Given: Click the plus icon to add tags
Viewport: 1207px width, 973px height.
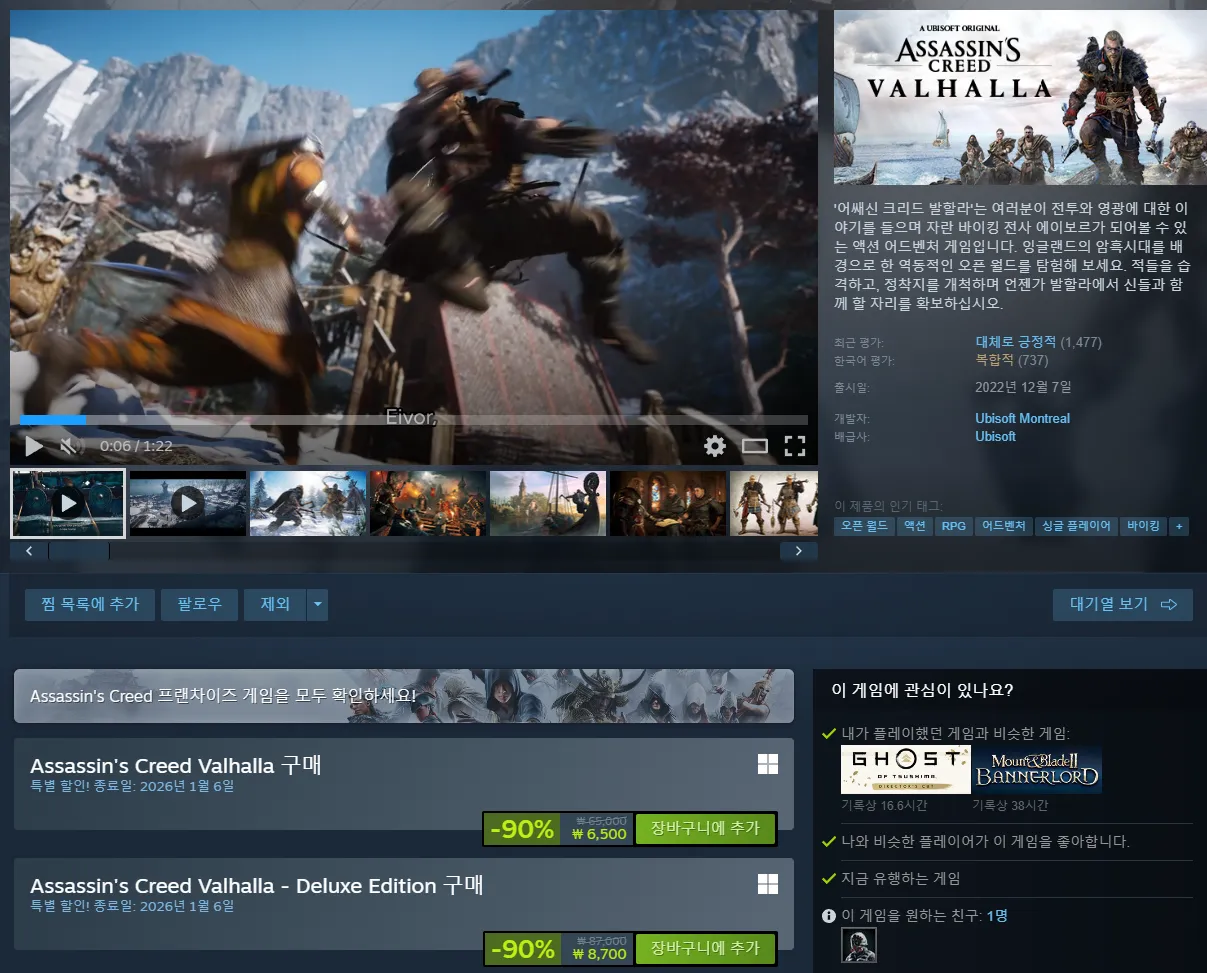Looking at the screenshot, I should 1179,526.
